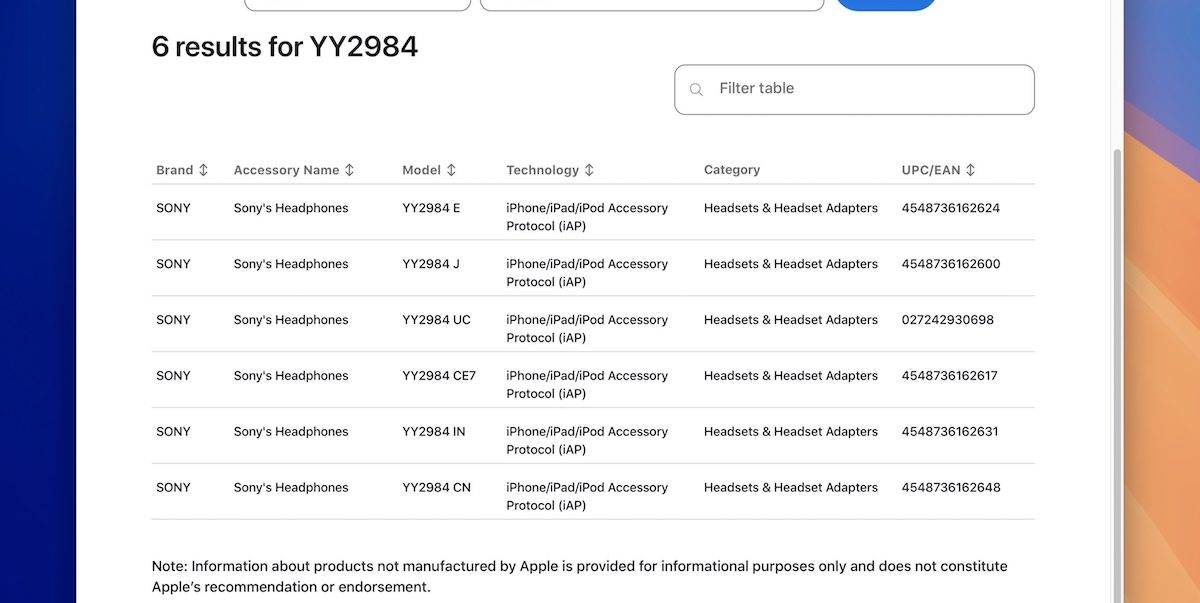Screen dimensions: 1200x603
Task: Click the sort arrows next to Brand
Action: (x=204, y=170)
